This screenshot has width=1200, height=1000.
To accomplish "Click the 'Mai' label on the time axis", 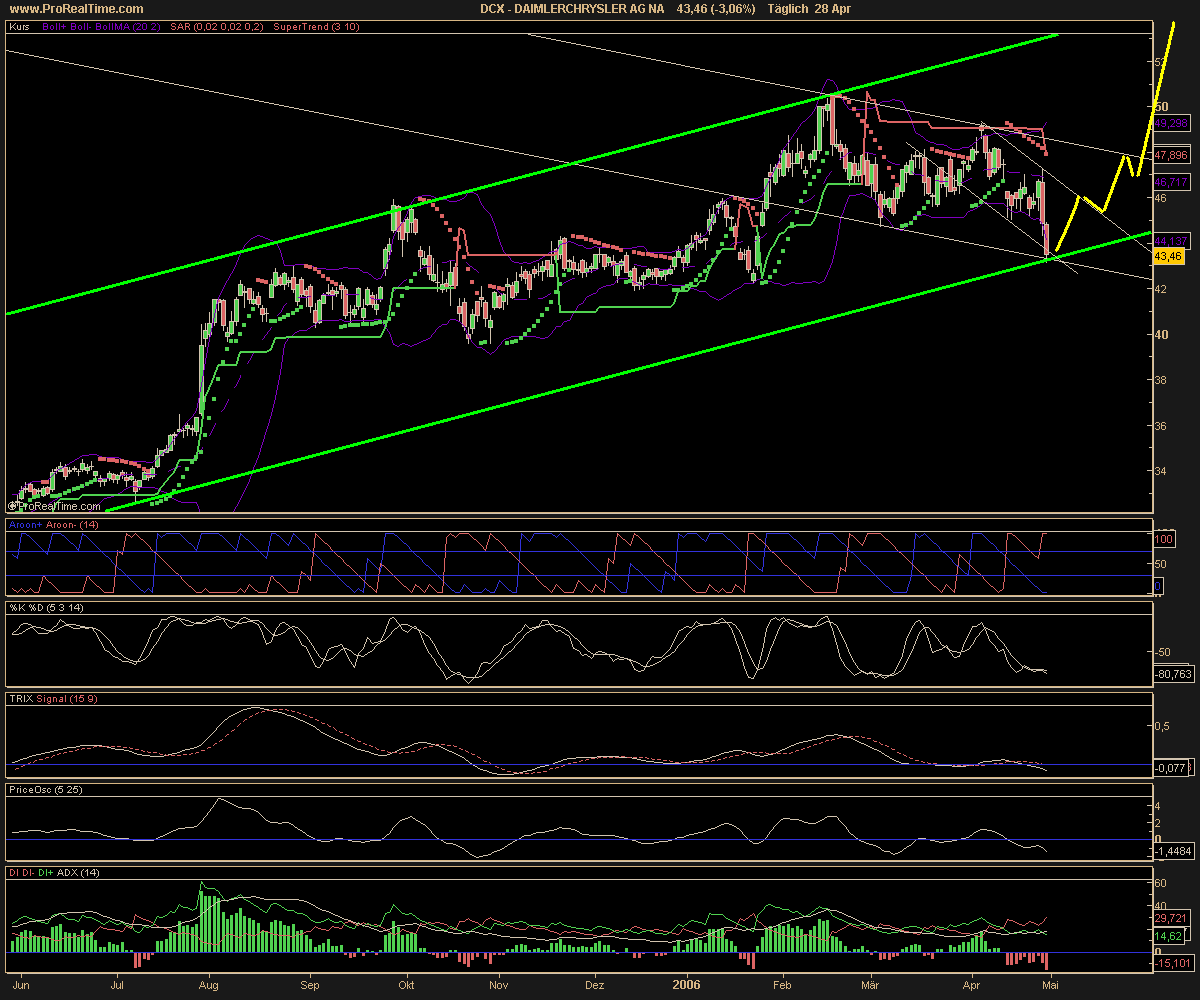I will pos(1050,984).
